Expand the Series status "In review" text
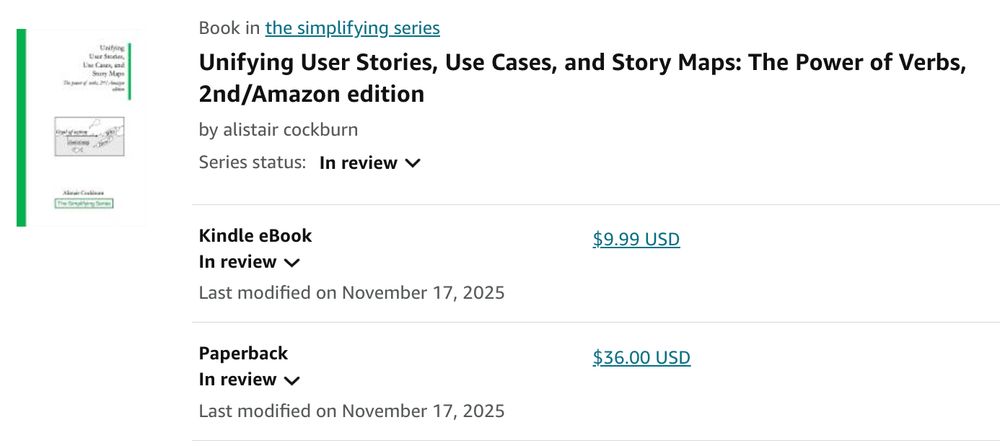The width and height of the screenshot is (1000, 446). point(358,163)
